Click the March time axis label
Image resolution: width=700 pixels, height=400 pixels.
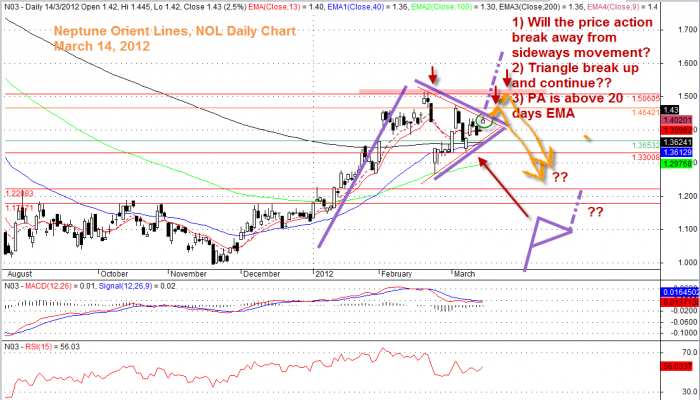tap(464, 274)
